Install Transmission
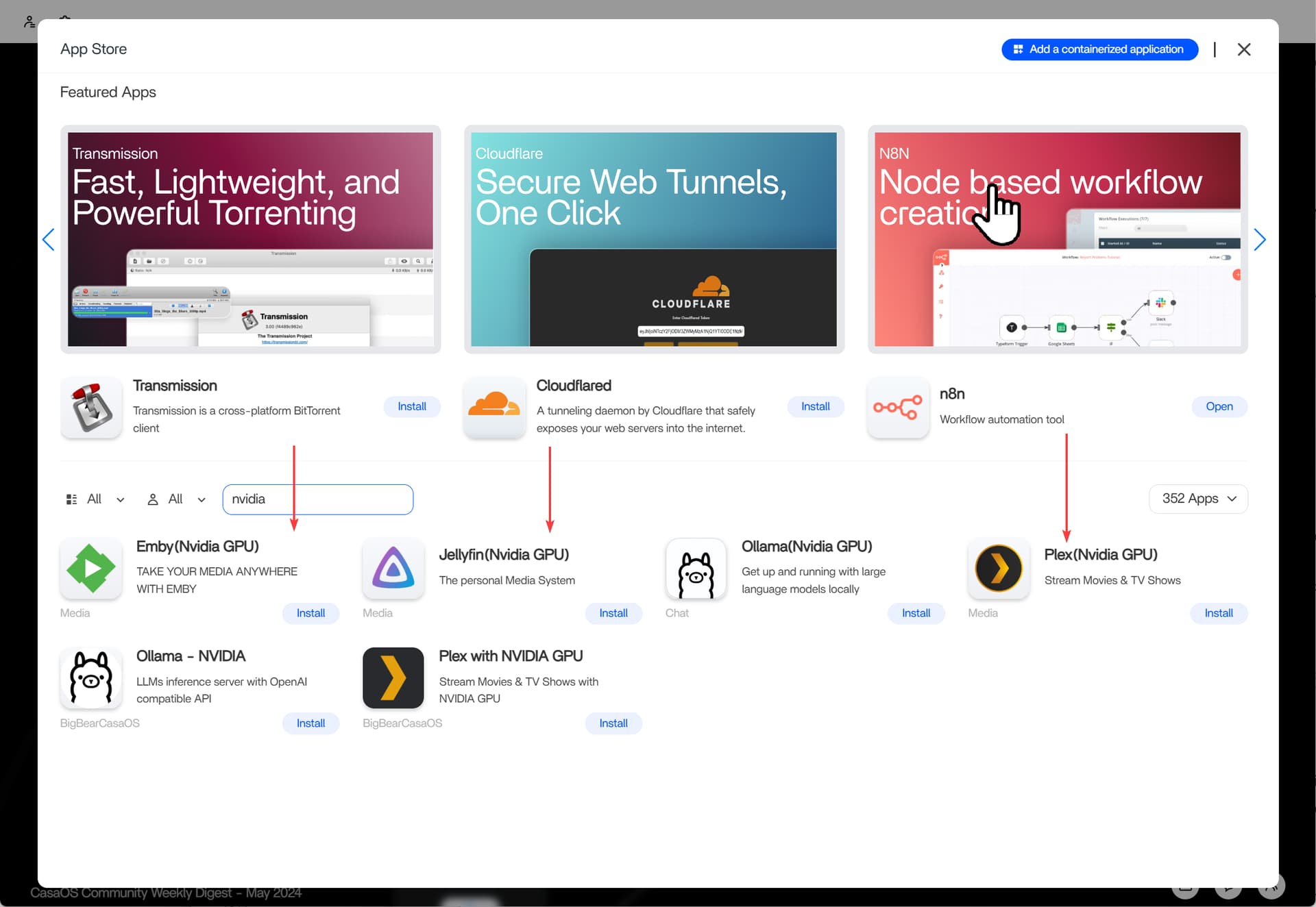Screen dimensions: 1316x907 tap(412, 407)
